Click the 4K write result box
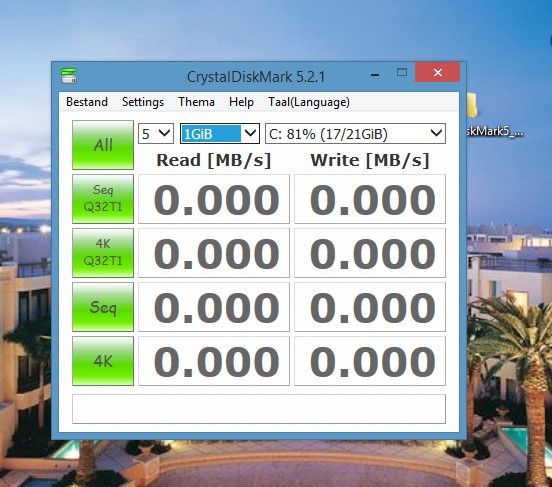The width and height of the screenshot is (552, 487). tap(370, 361)
